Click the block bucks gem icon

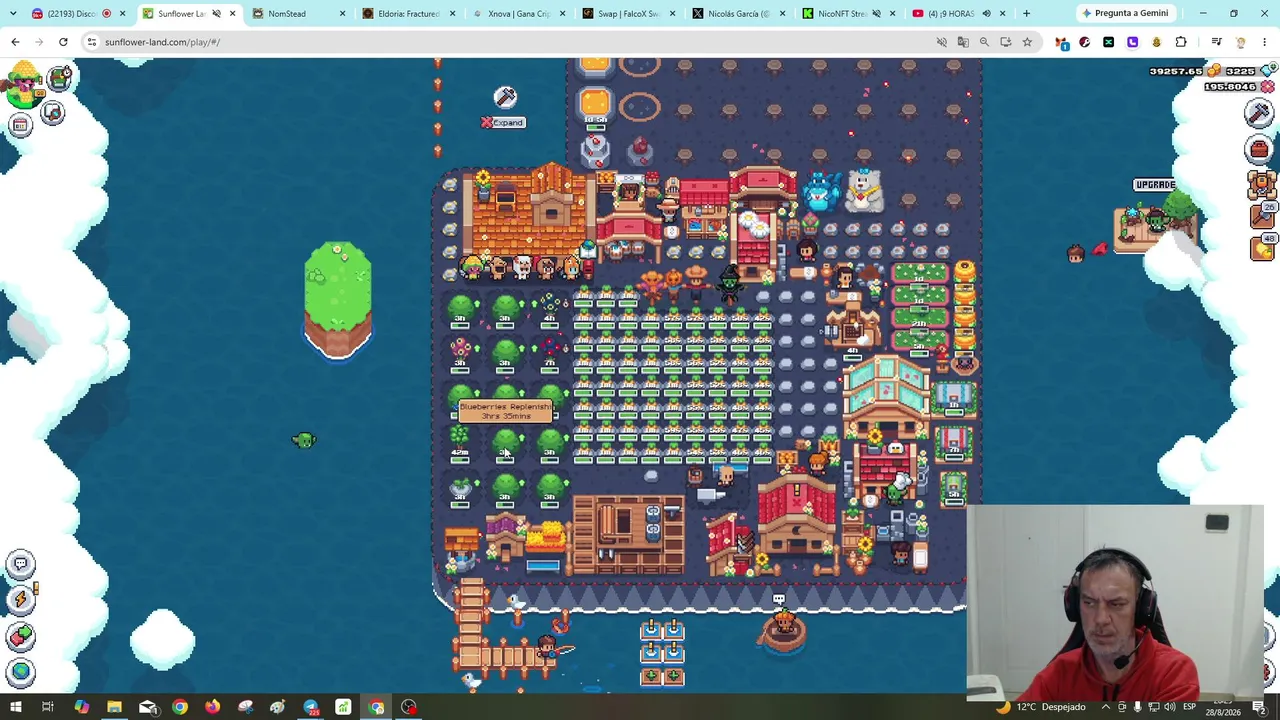[x=1268, y=71]
